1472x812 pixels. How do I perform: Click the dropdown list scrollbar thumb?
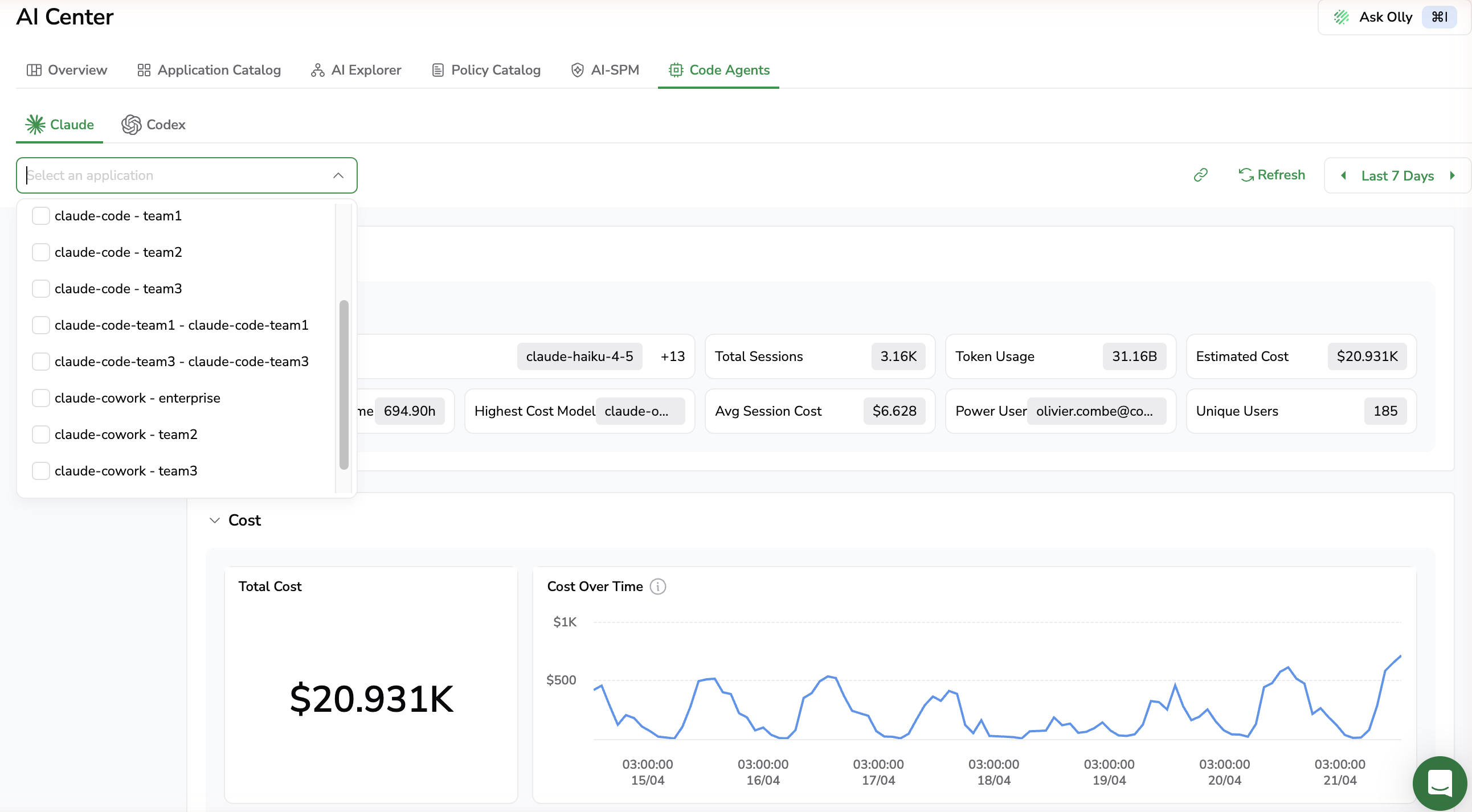point(344,384)
